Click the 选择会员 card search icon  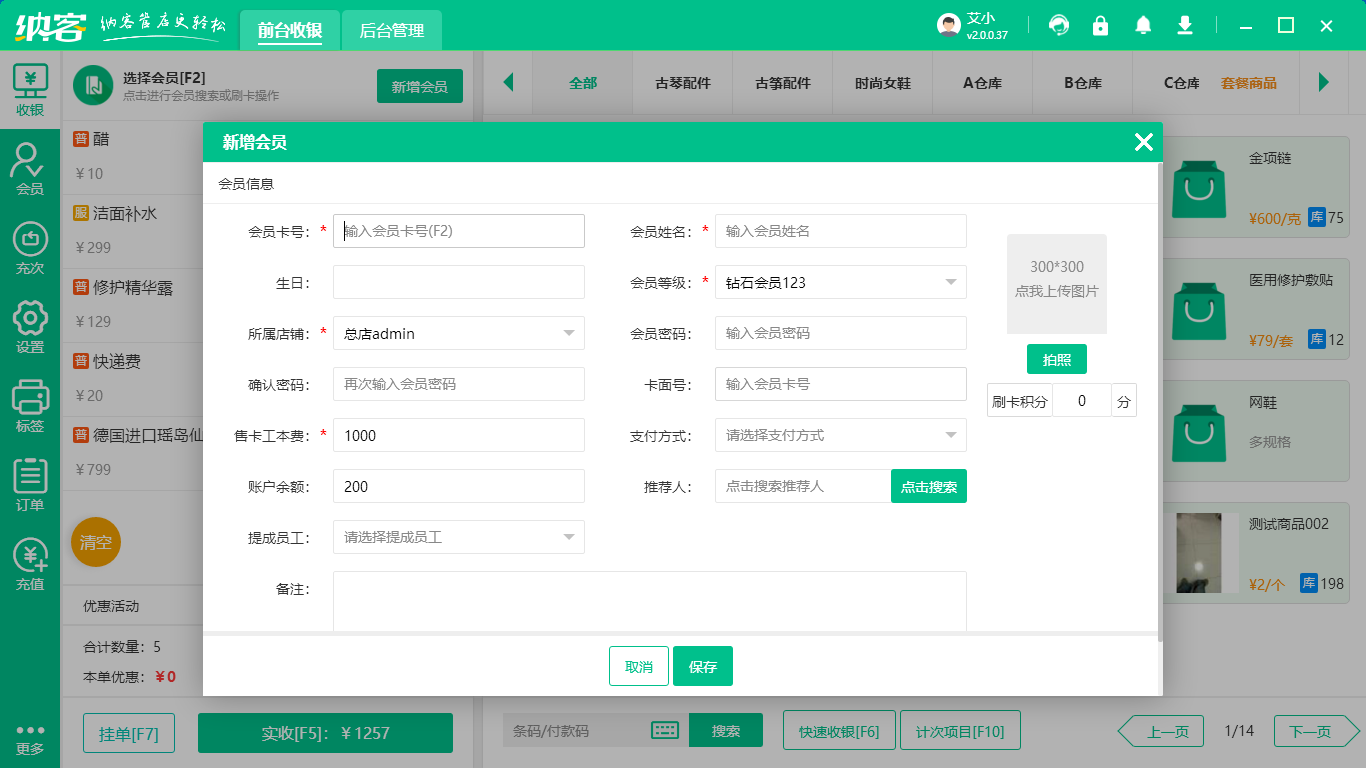[93, 85]
